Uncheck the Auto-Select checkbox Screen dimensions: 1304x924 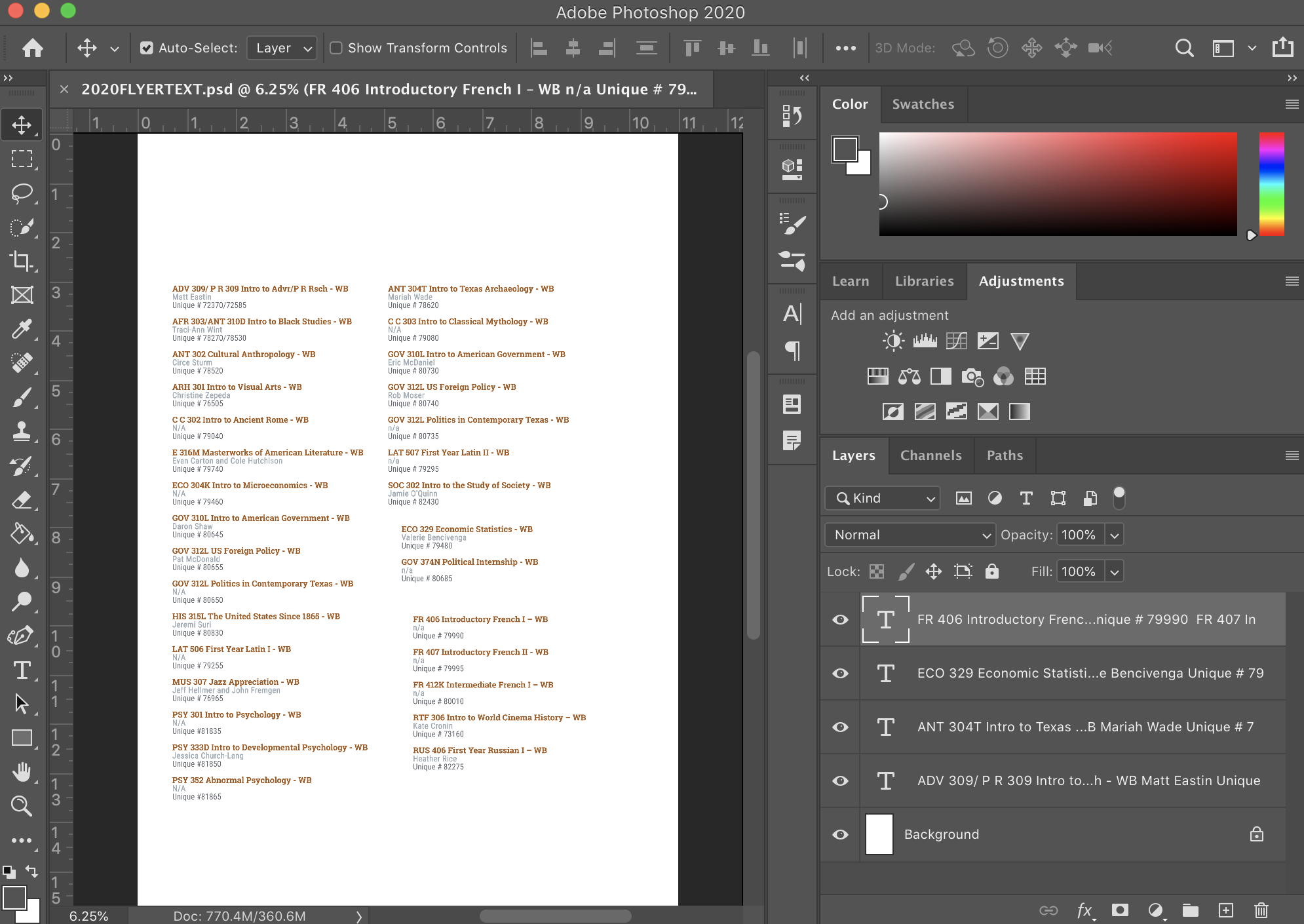pos(147,48)
